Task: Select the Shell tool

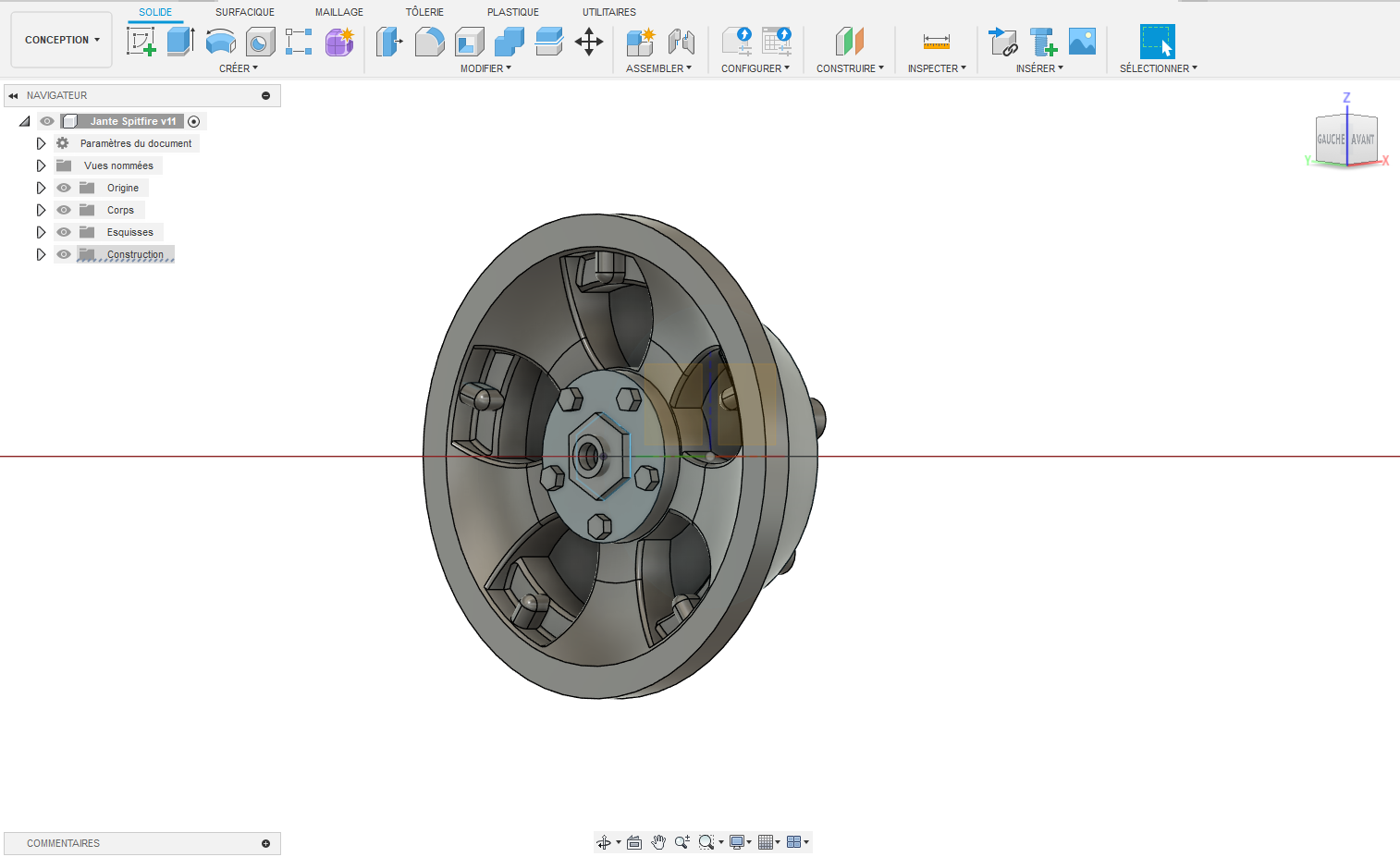Action: pyautogui.click(x=469, y=42)
